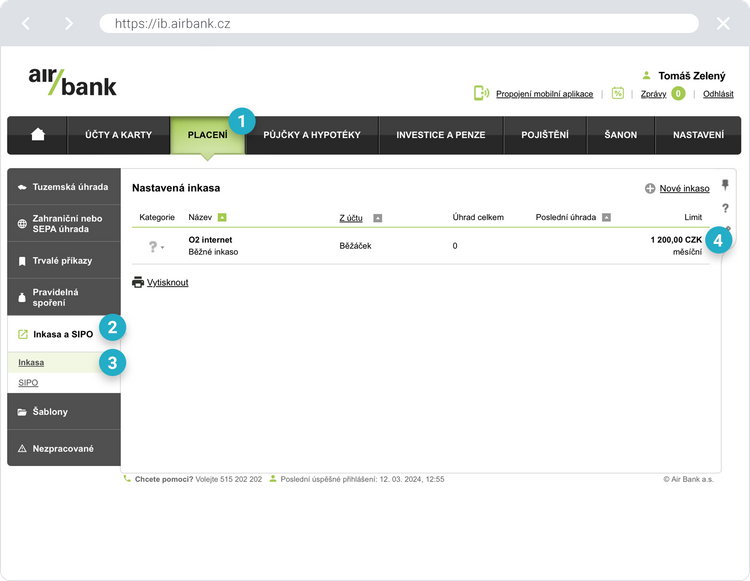Switch to Půjčky a hypotéky tab
750x581 pixels.
tap(311, 135)
